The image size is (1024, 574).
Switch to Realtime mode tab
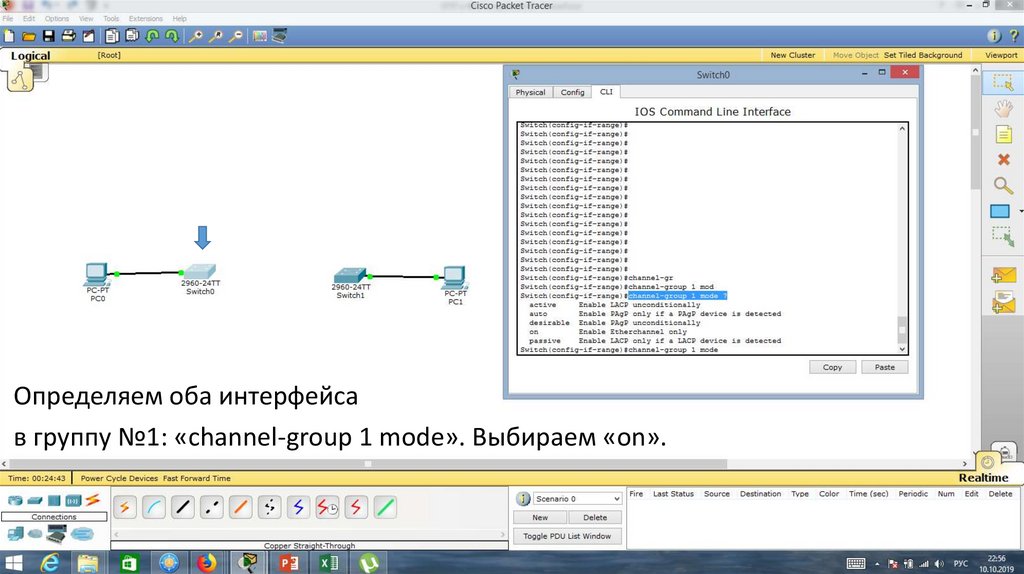[x=983, y=477]
